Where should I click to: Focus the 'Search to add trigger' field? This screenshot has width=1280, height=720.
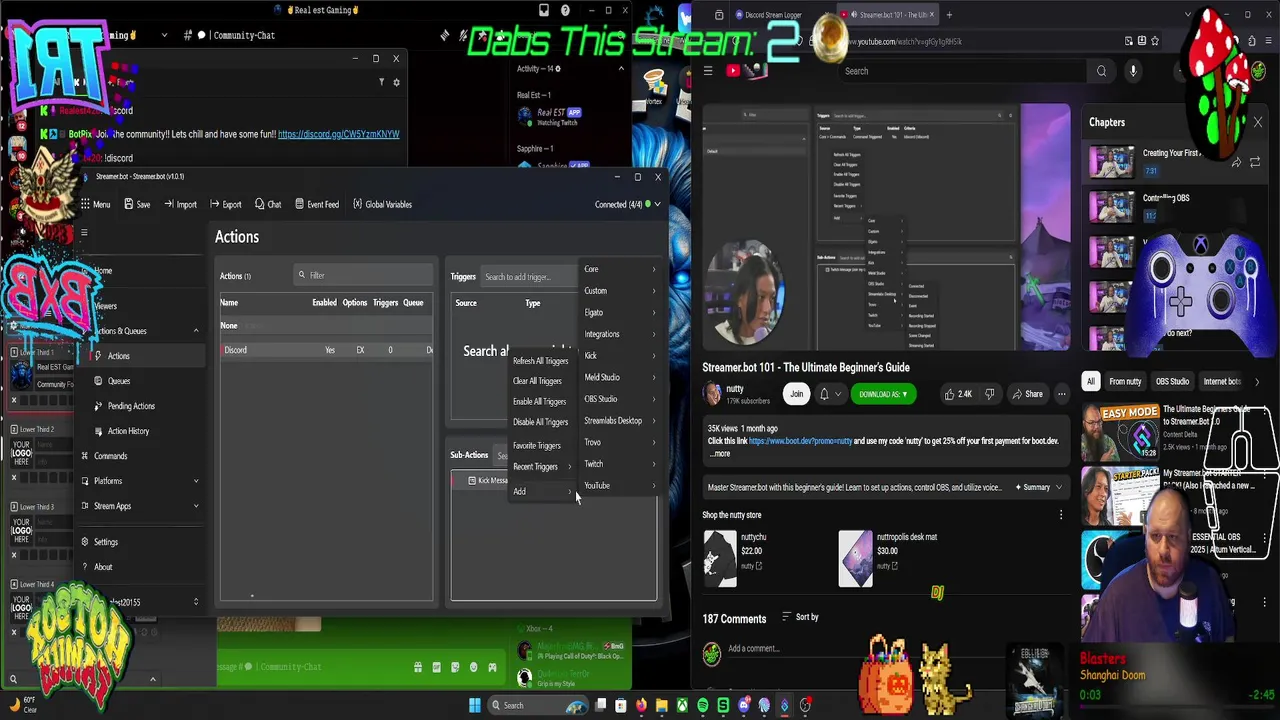click(527, 277)
